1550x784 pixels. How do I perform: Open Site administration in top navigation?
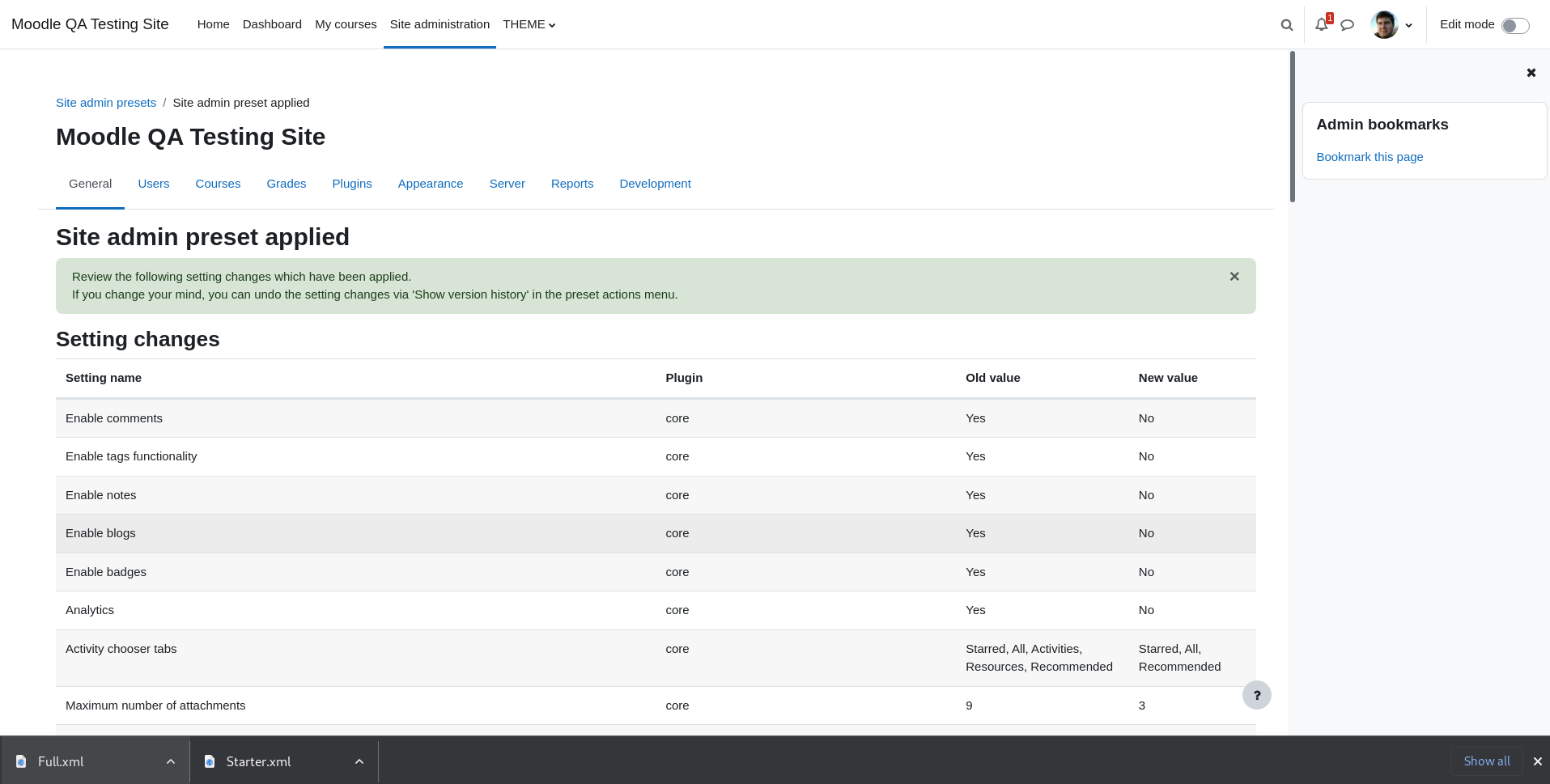tap(440, 24)
